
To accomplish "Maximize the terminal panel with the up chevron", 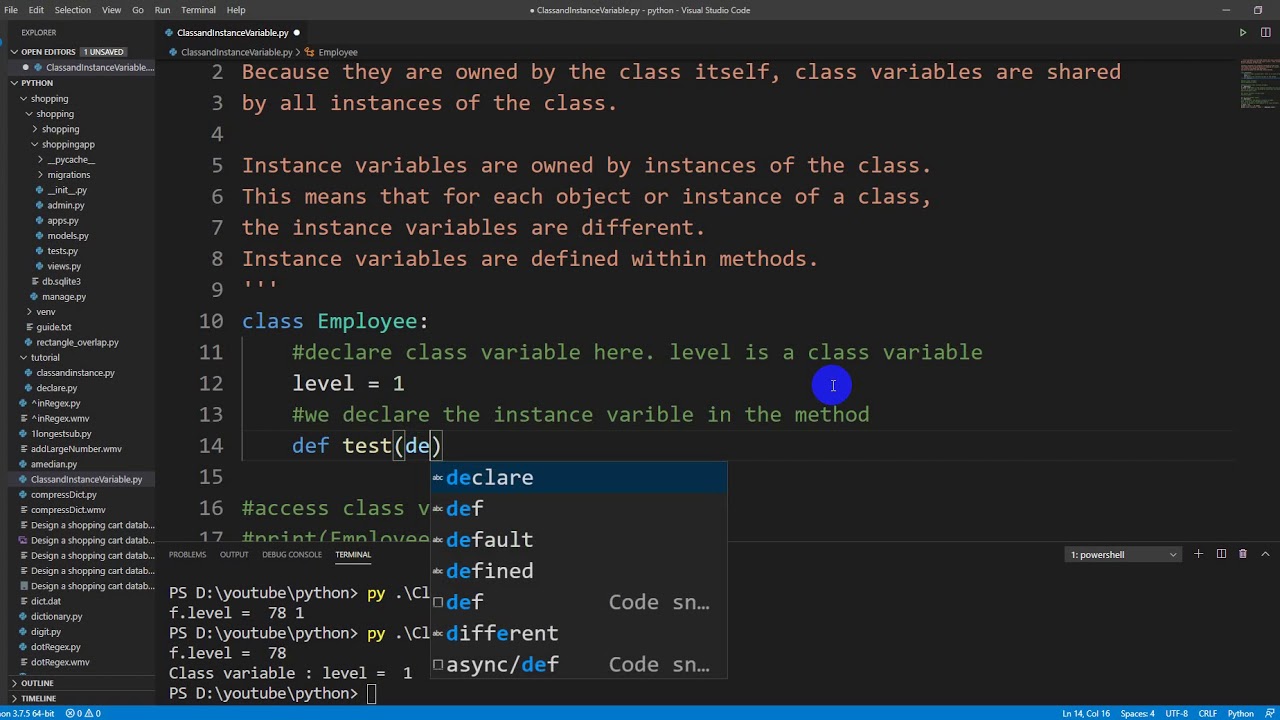I will [1265, 554].
